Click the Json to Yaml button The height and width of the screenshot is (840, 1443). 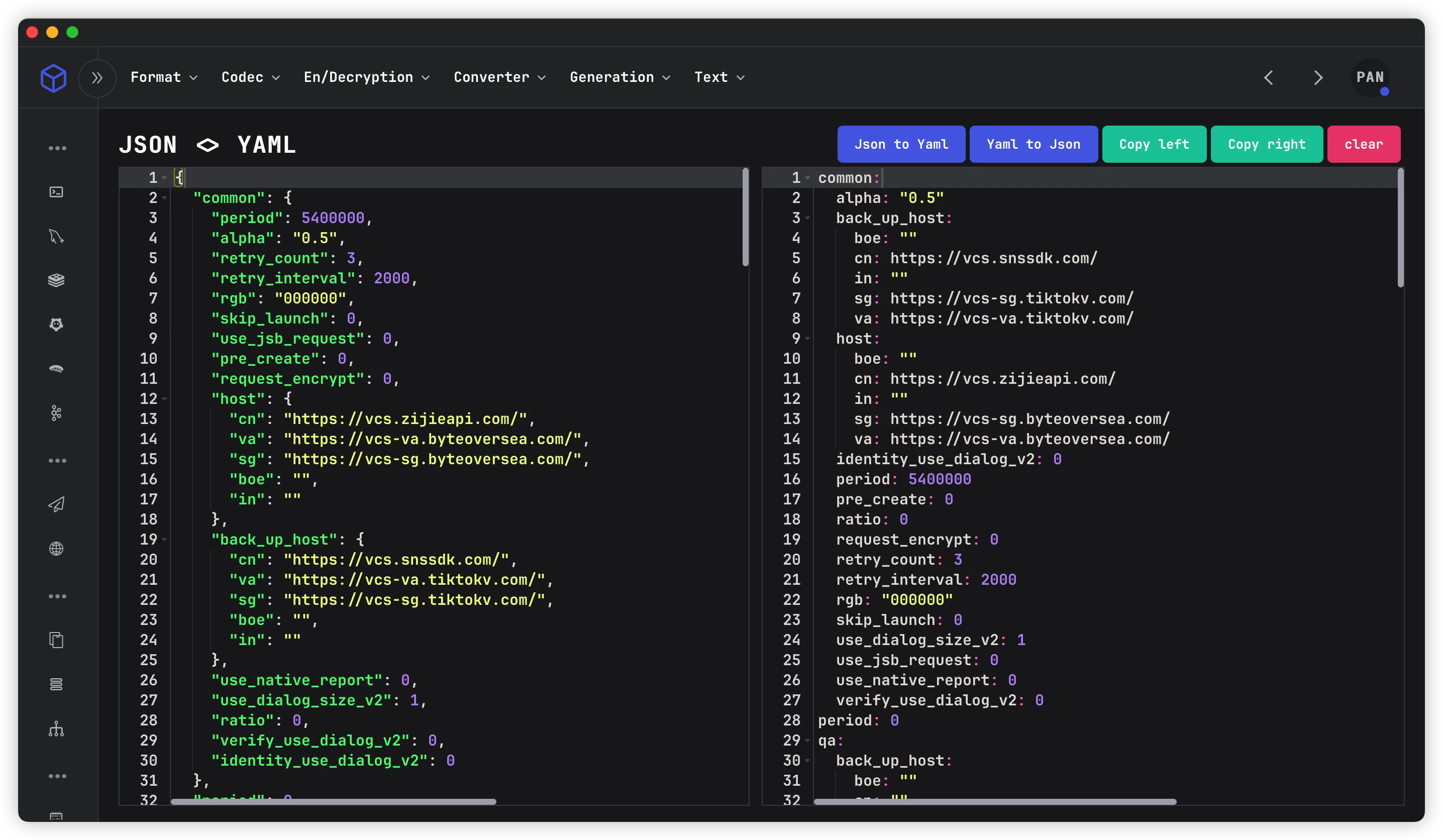tap(901, 144)
